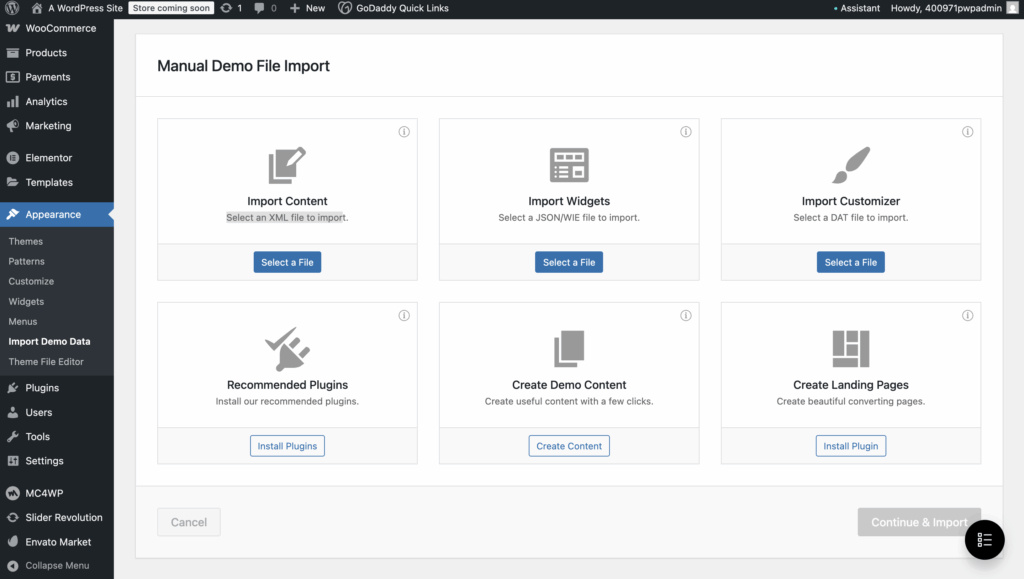Click the Create Content button
The image size is (1024, 579).
pyautogui.click(x=569, y=446)
